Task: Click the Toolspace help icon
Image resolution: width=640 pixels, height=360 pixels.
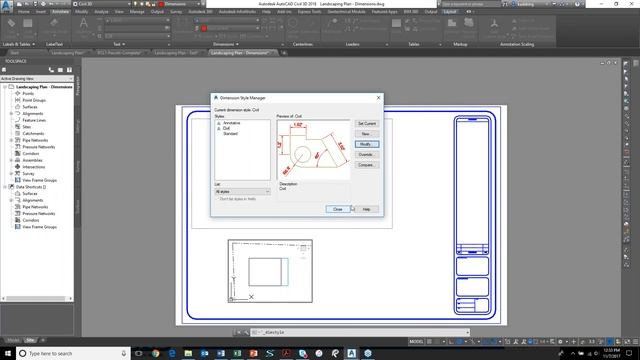Action: tap(69, 70)
